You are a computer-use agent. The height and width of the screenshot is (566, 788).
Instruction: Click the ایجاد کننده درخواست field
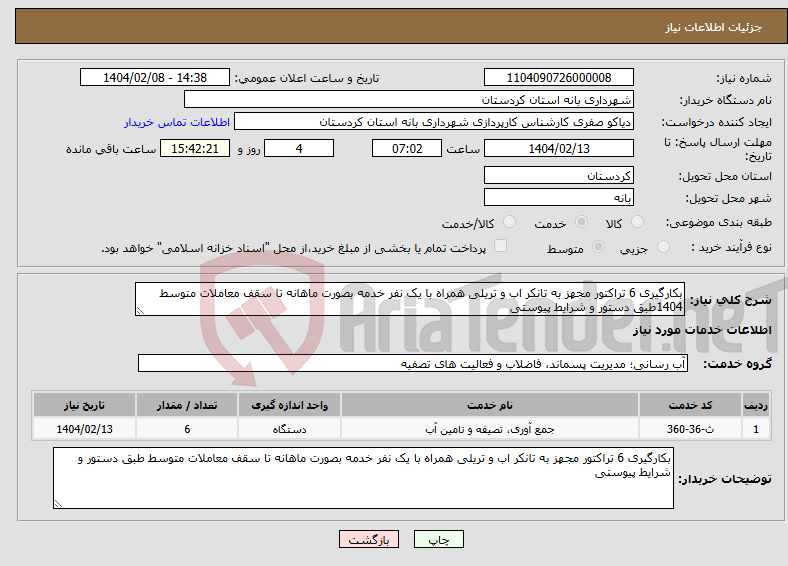[x=434, y=122]
